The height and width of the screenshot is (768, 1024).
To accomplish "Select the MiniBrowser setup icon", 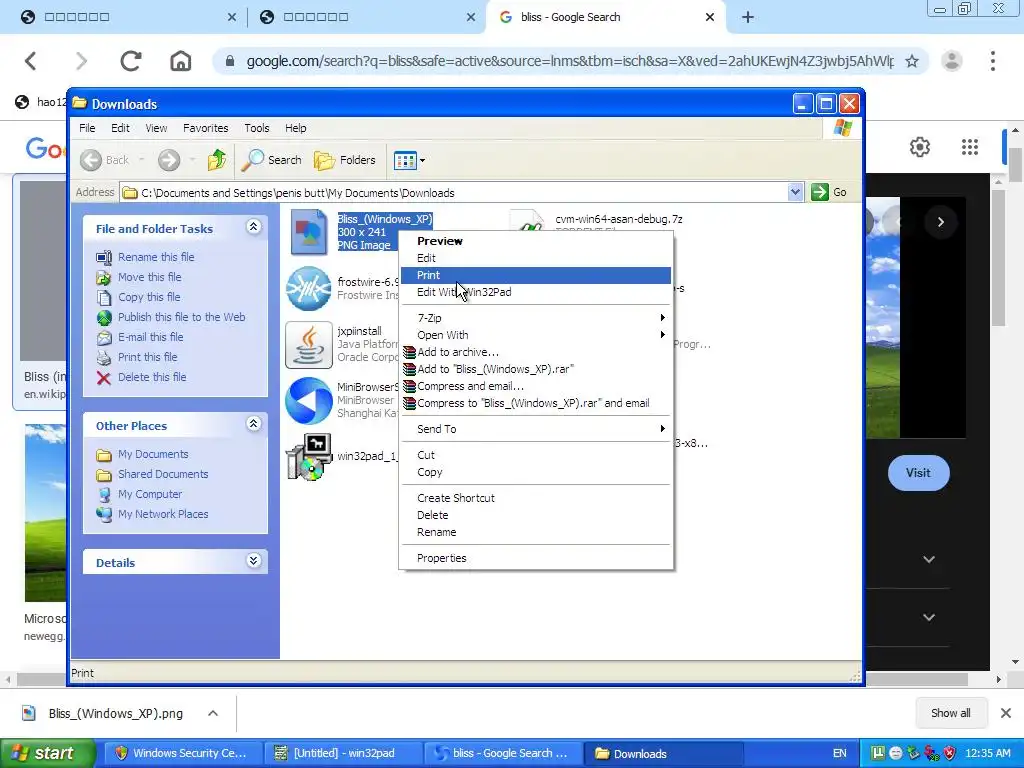I will tap(308, 400).
